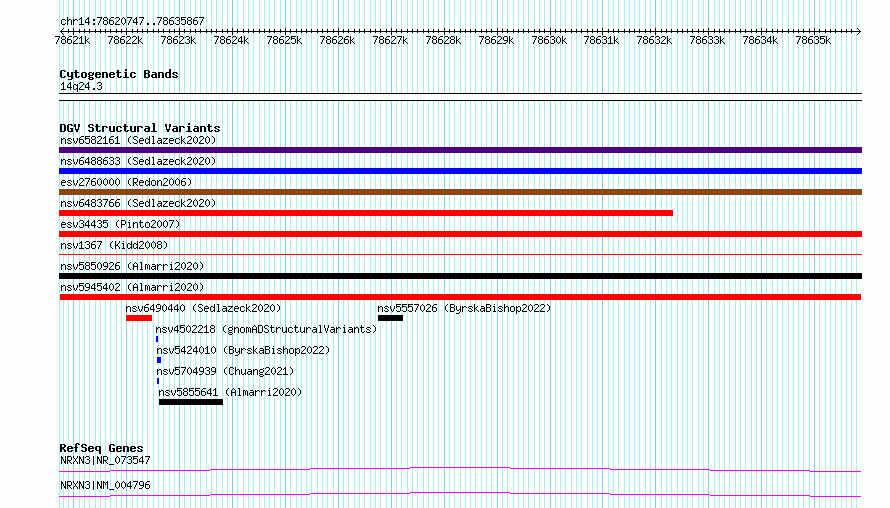Click the nsv6582161 (Sedlazeck2020) variant label
This screenshot has height=508, width=890.
tap(138, 140)
